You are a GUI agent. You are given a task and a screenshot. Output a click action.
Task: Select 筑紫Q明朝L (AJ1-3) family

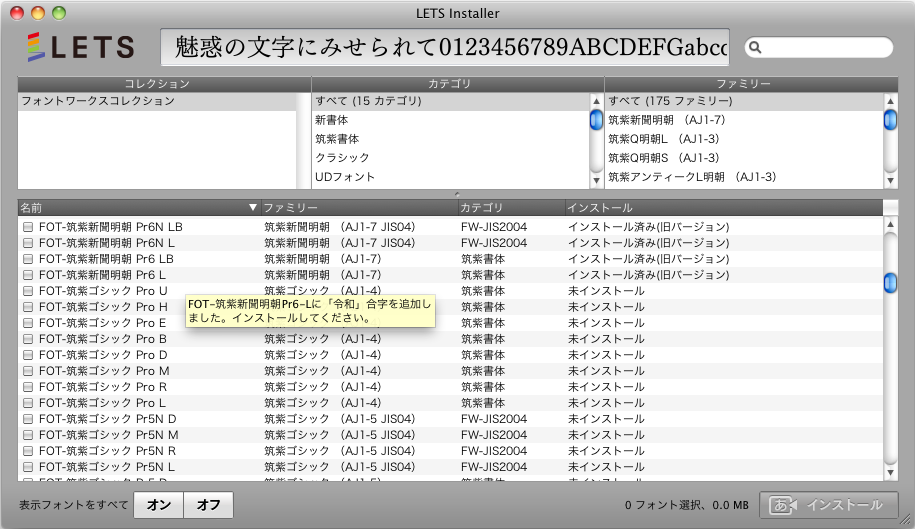745,139
